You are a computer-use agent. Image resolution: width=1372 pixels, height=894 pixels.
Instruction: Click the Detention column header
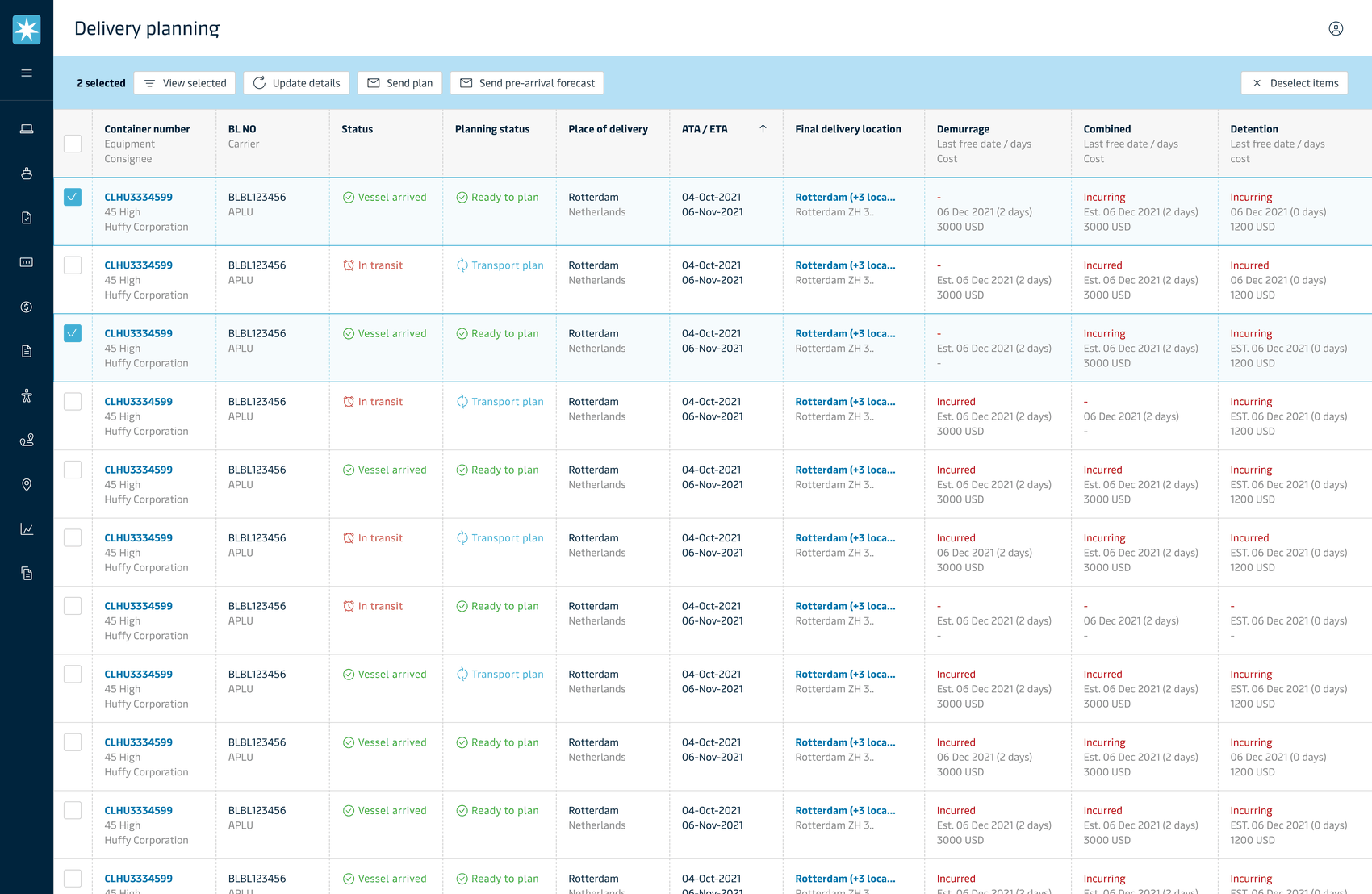tap(1254, 129)
